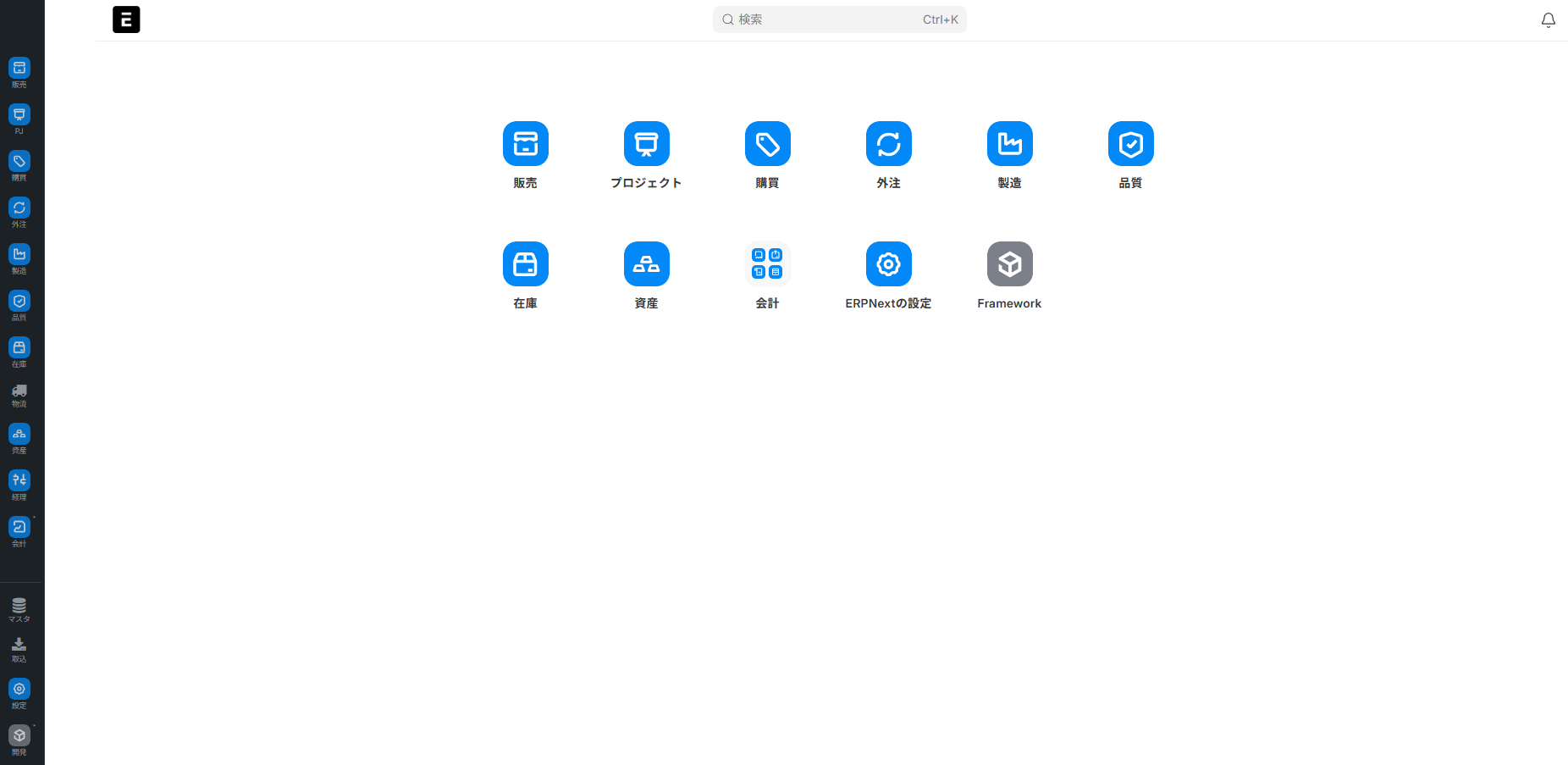Open the 品質 quality shield tile
Viewport: 1568px width, 765px height.
point(1130,144)
